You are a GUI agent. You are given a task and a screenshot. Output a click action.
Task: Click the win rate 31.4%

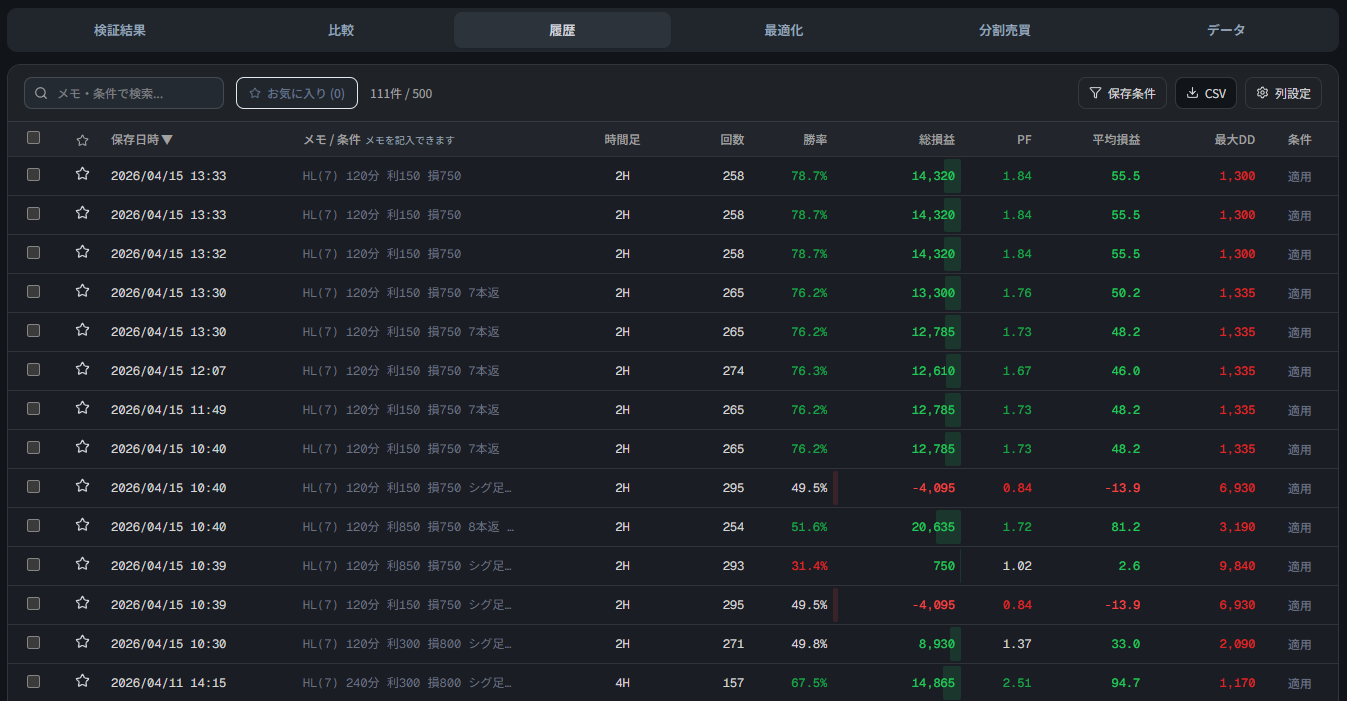[x=809, y=566]
